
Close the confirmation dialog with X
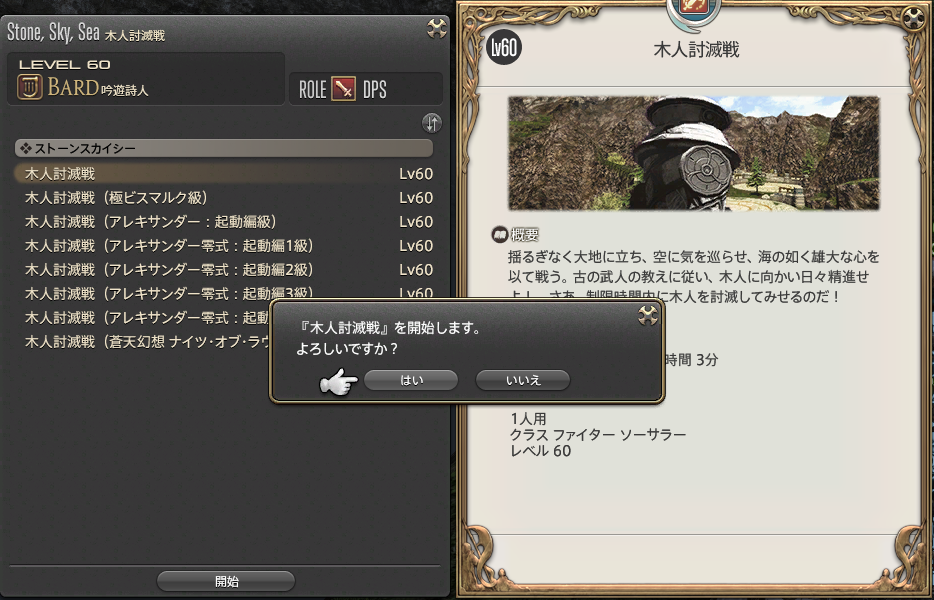tap(647, 315)
